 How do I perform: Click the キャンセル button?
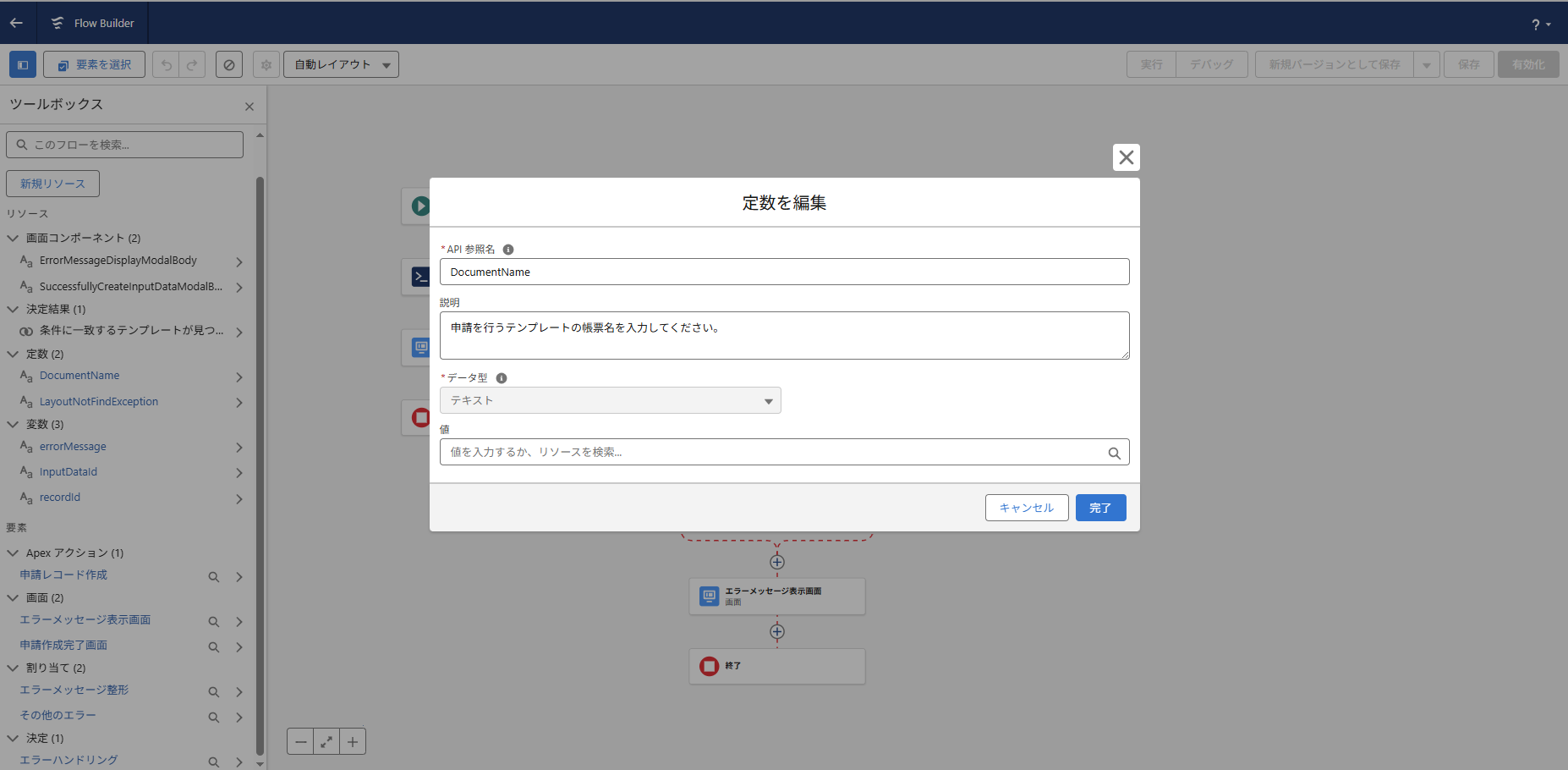[x=1026, y=508]
